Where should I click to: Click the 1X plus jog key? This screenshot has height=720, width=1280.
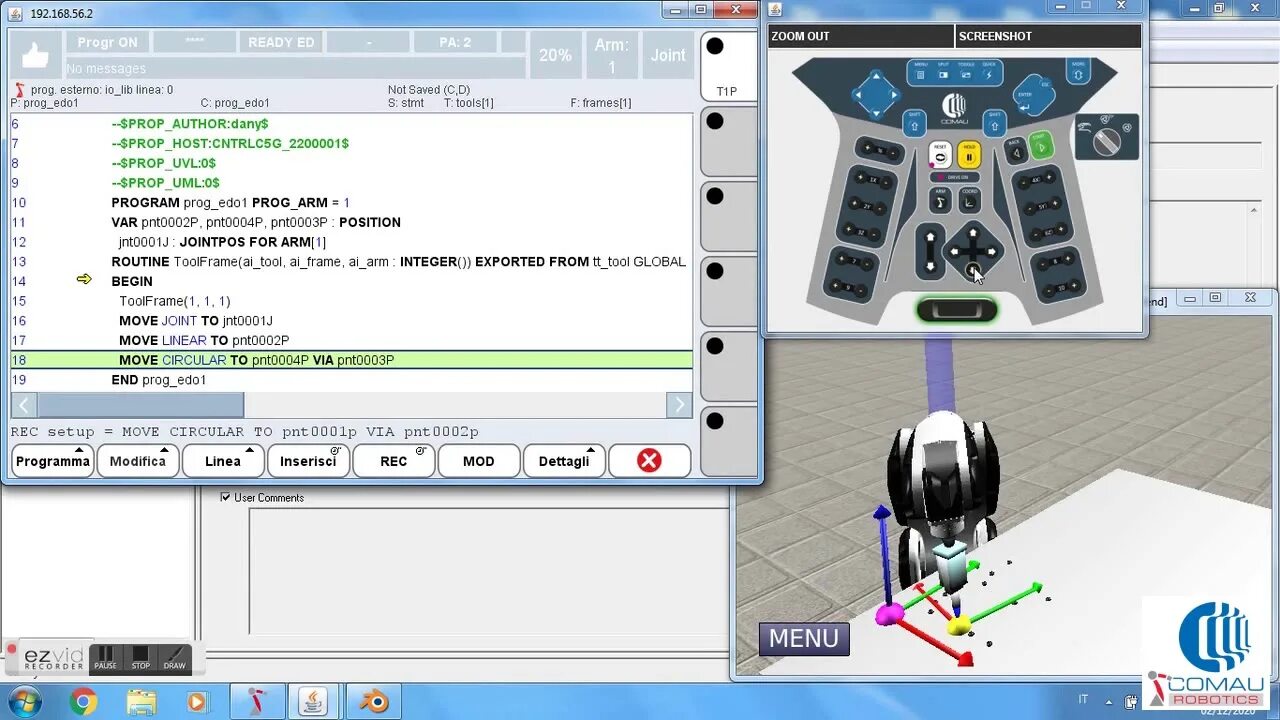860,177
